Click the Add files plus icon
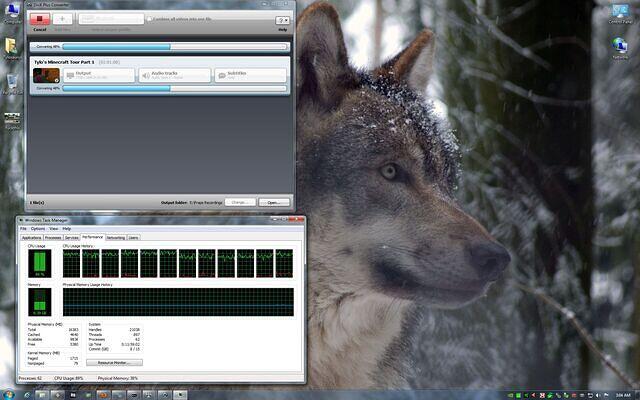Image resolution: width=640 pixels, height=400 pixels. point(62,18)
